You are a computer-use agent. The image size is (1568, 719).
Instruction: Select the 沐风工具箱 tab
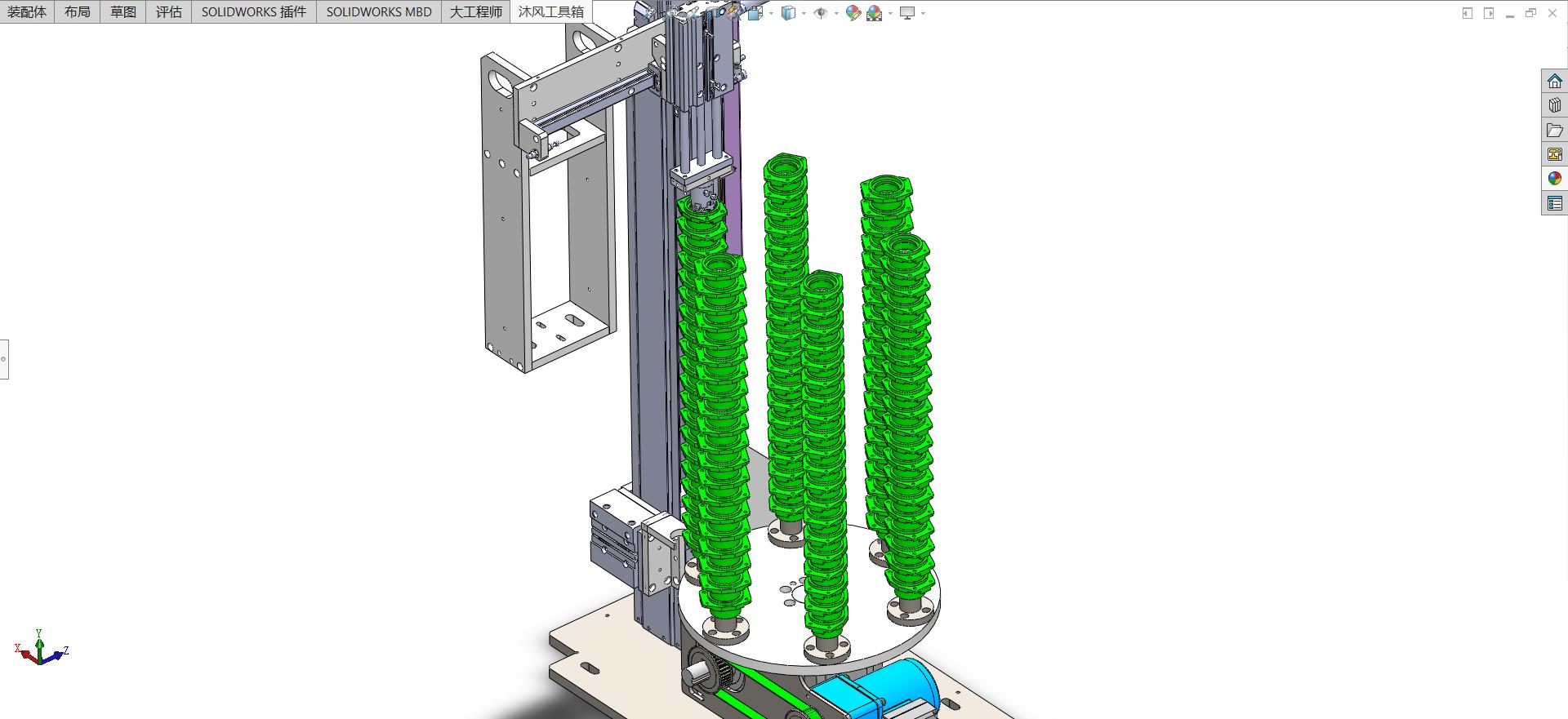pos(551,11)
